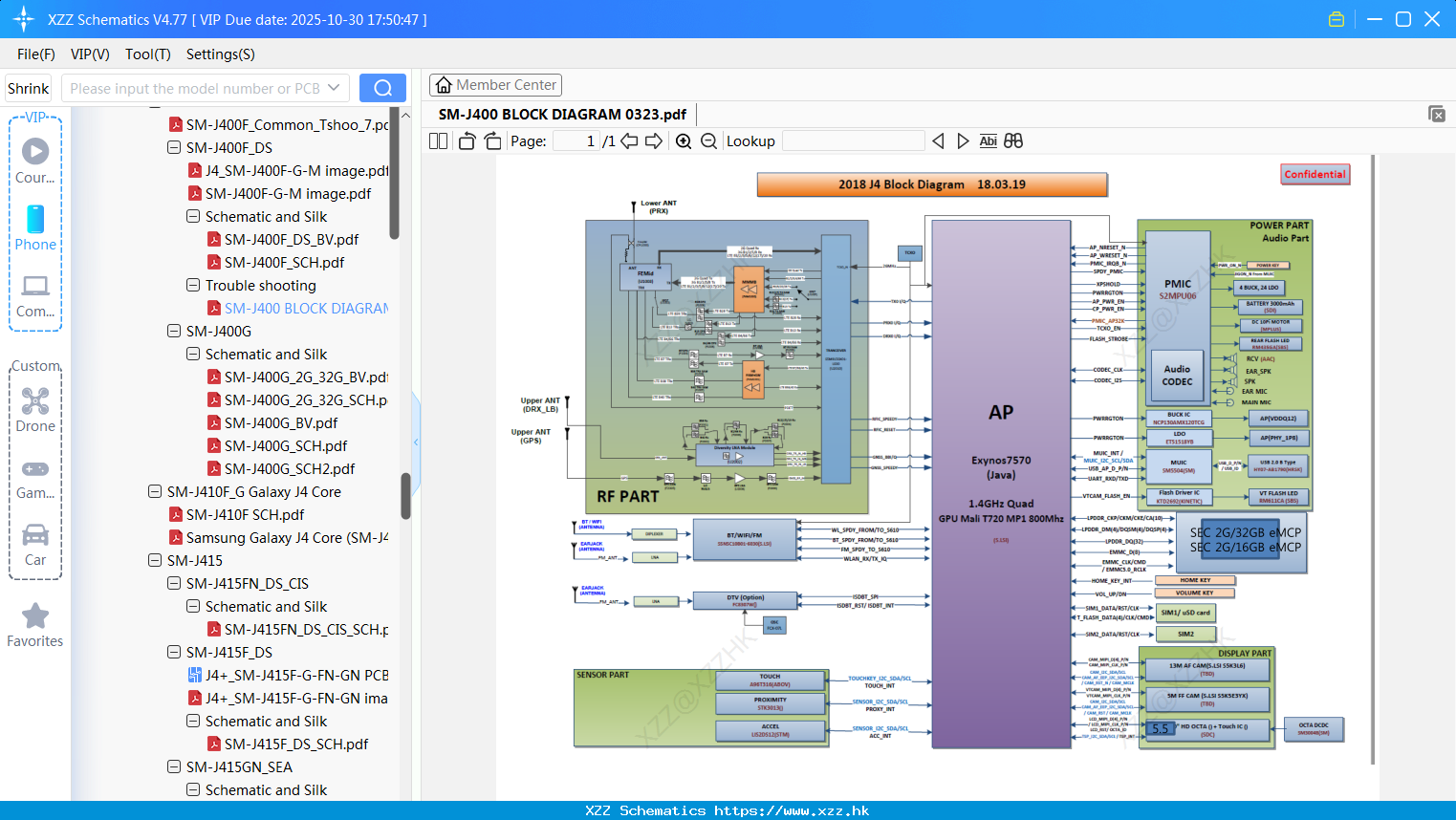
Task: Go to the next page arrow
Action: [654, 141]
